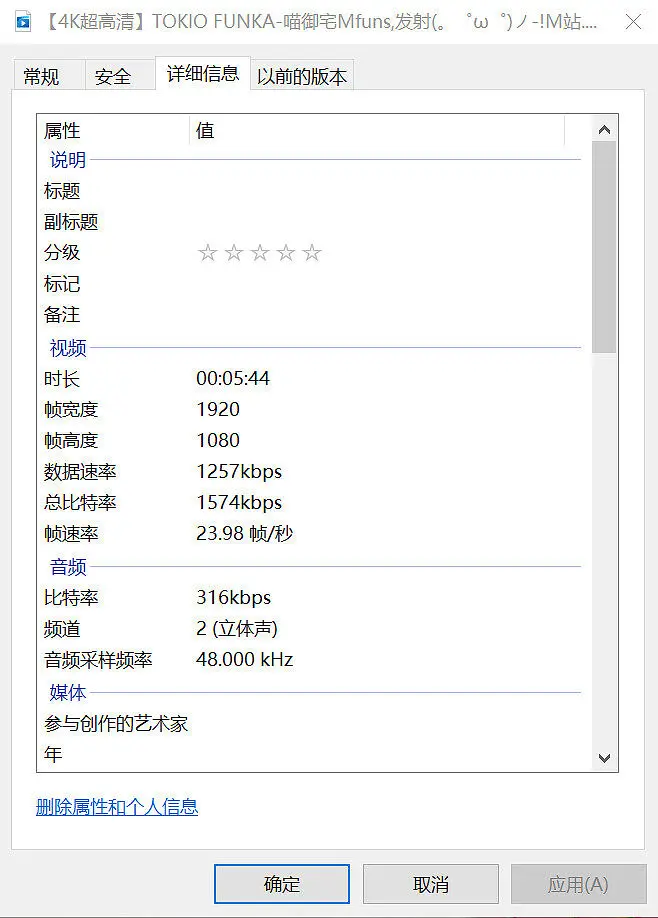Screen dimensions: 658x918
Task: Click the value 1574kbps
Action: tap(239, 503)
